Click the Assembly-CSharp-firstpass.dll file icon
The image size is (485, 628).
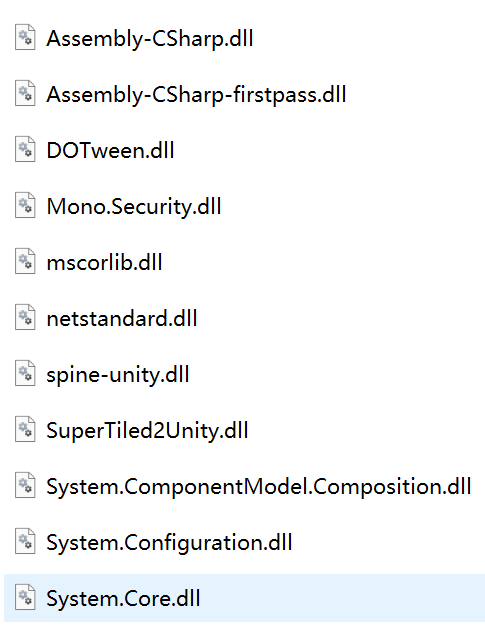point(25,94)
